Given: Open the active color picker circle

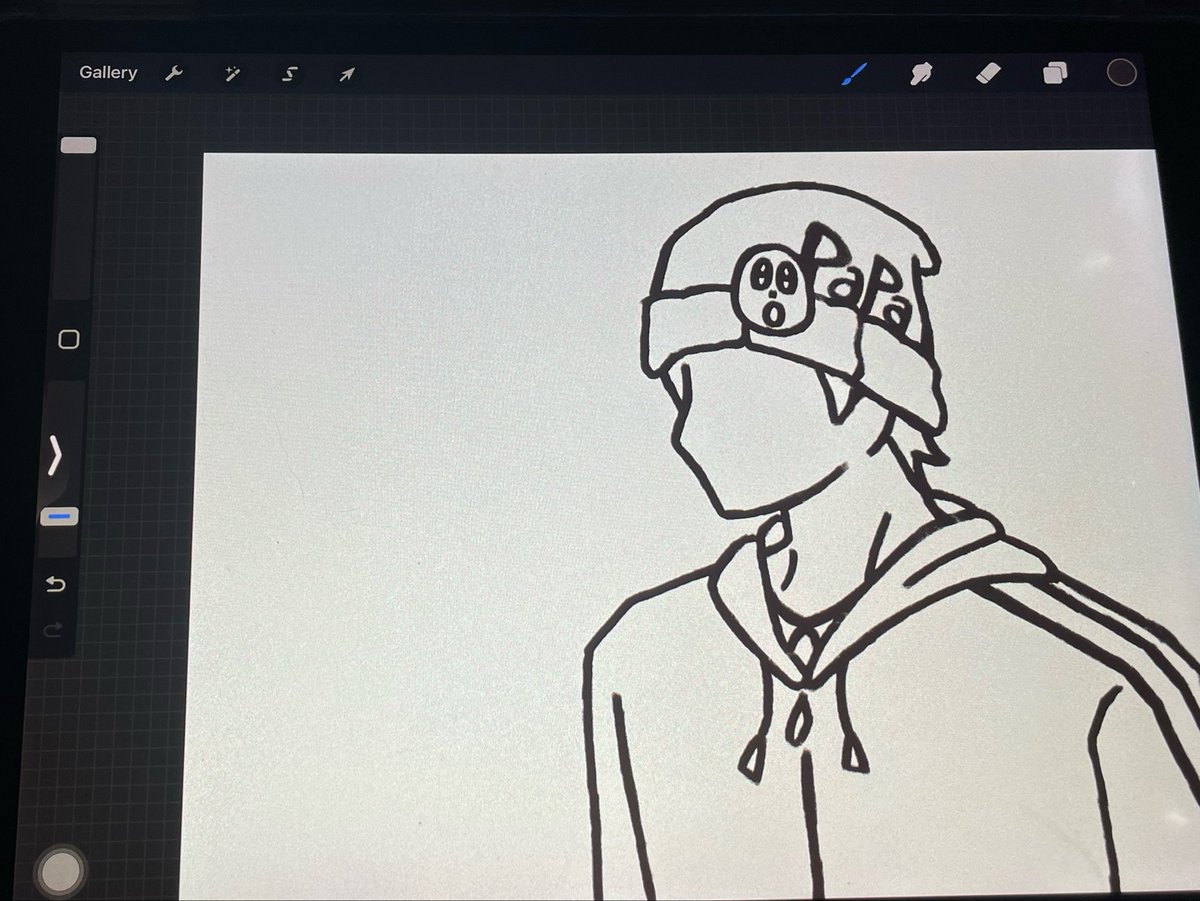Looking at the screenshot, I should pyautogui.click(x=1122, y=72).
